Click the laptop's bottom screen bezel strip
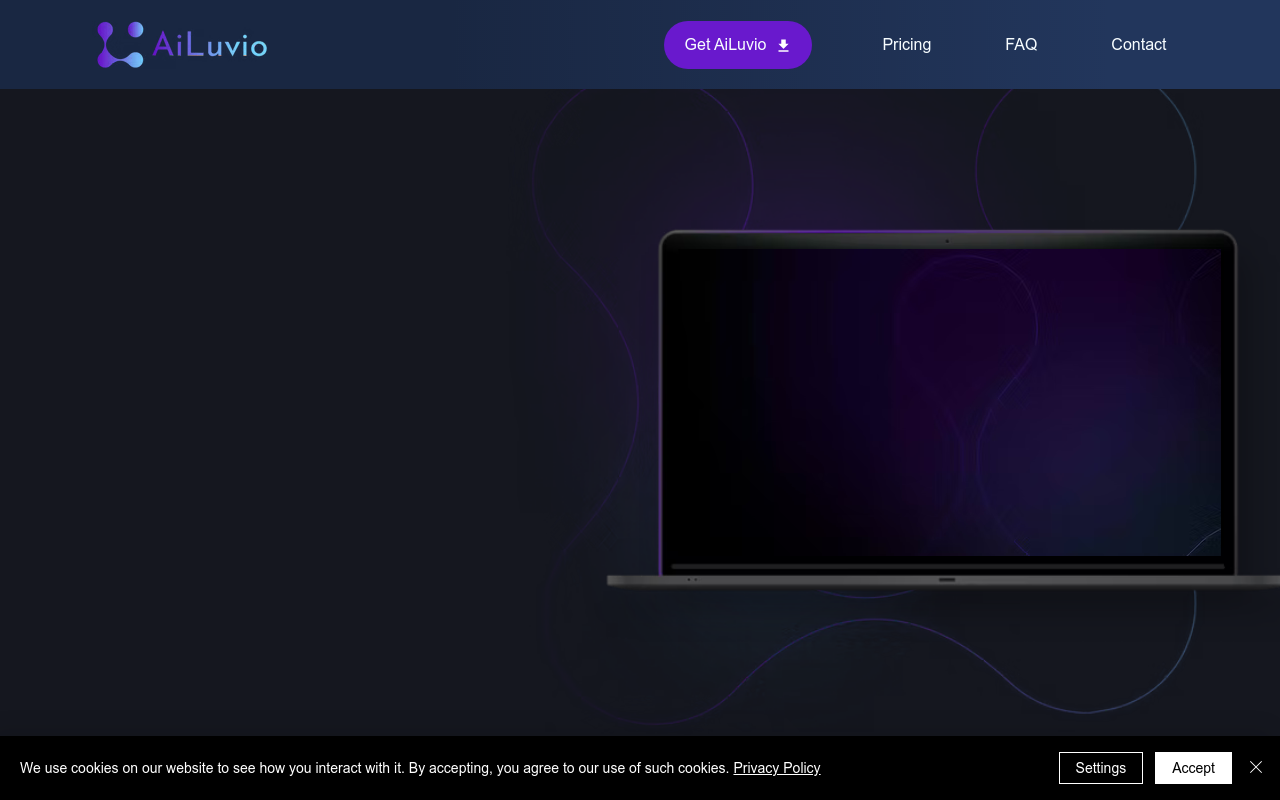 [x=947, y=566]
